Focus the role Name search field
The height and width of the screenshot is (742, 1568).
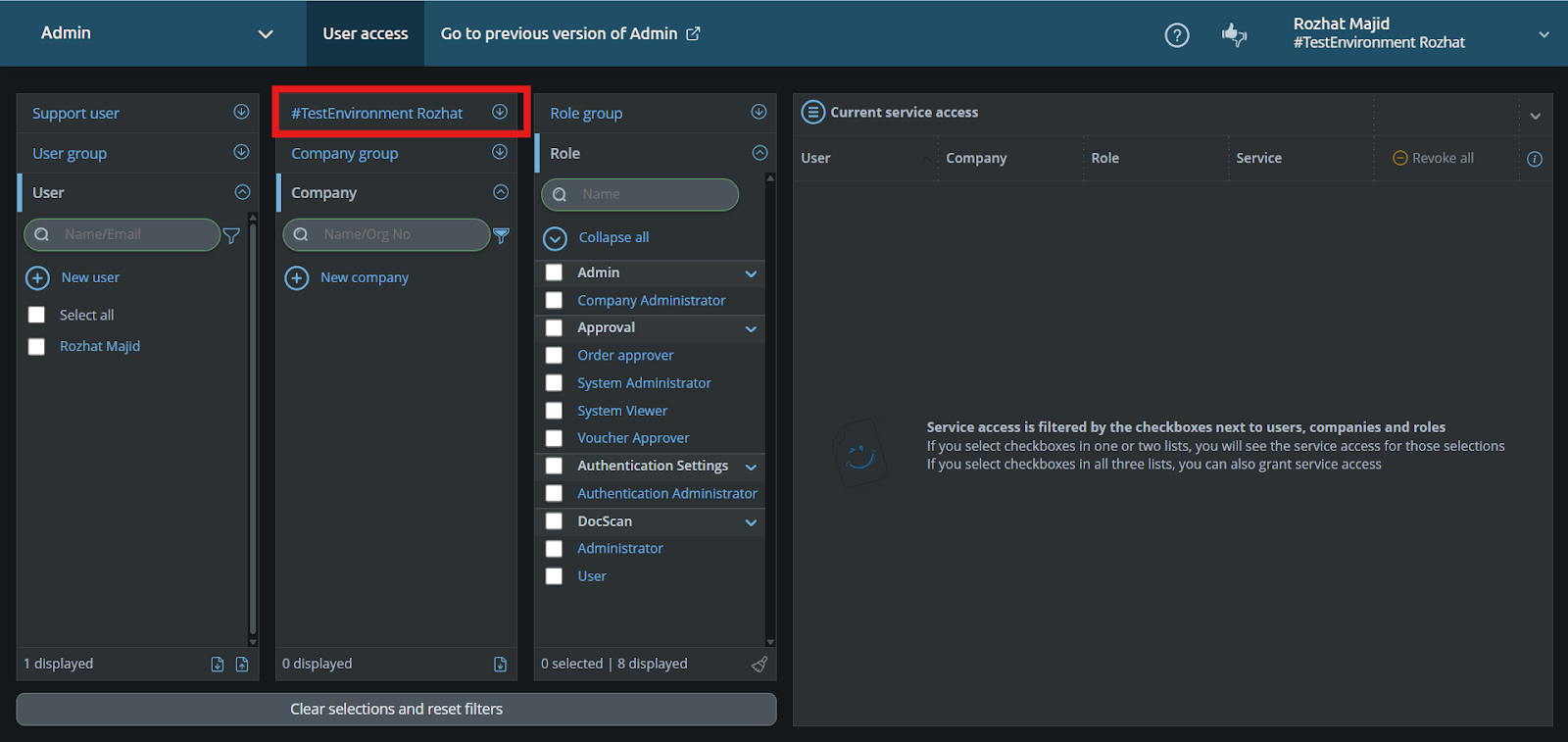pos(640,195)
